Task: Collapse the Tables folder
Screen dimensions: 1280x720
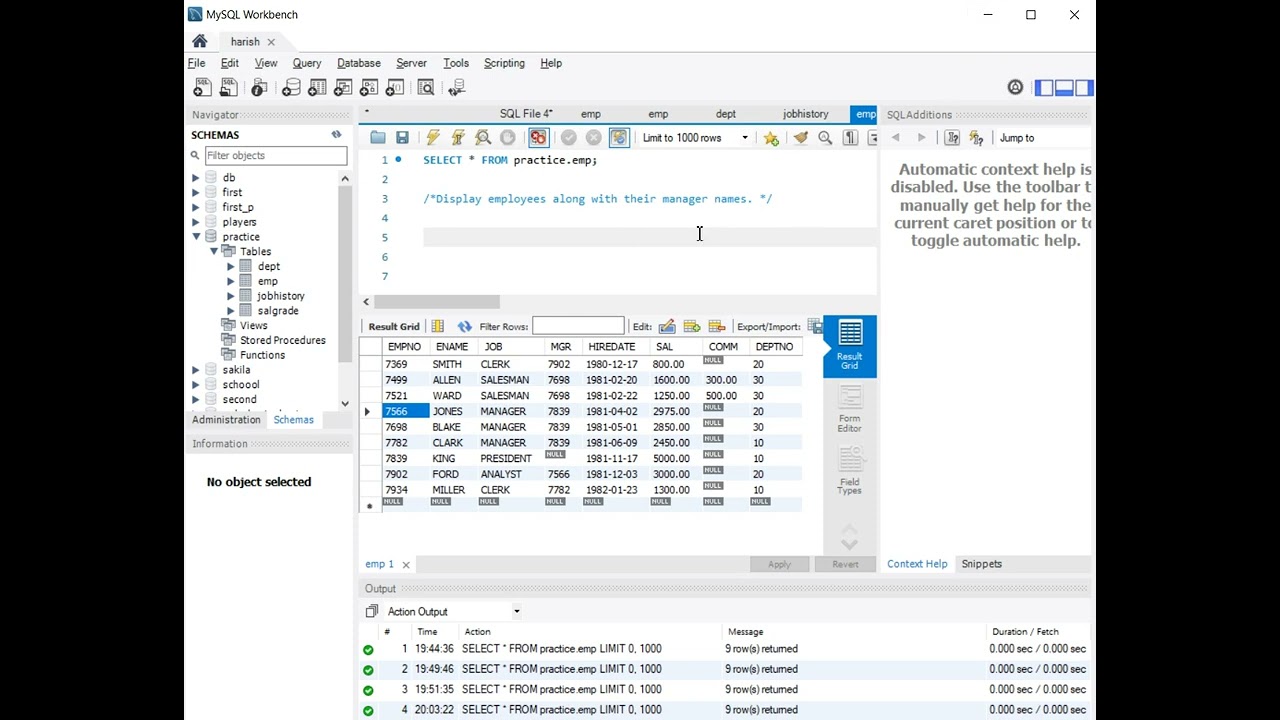Action: point(213,252)
